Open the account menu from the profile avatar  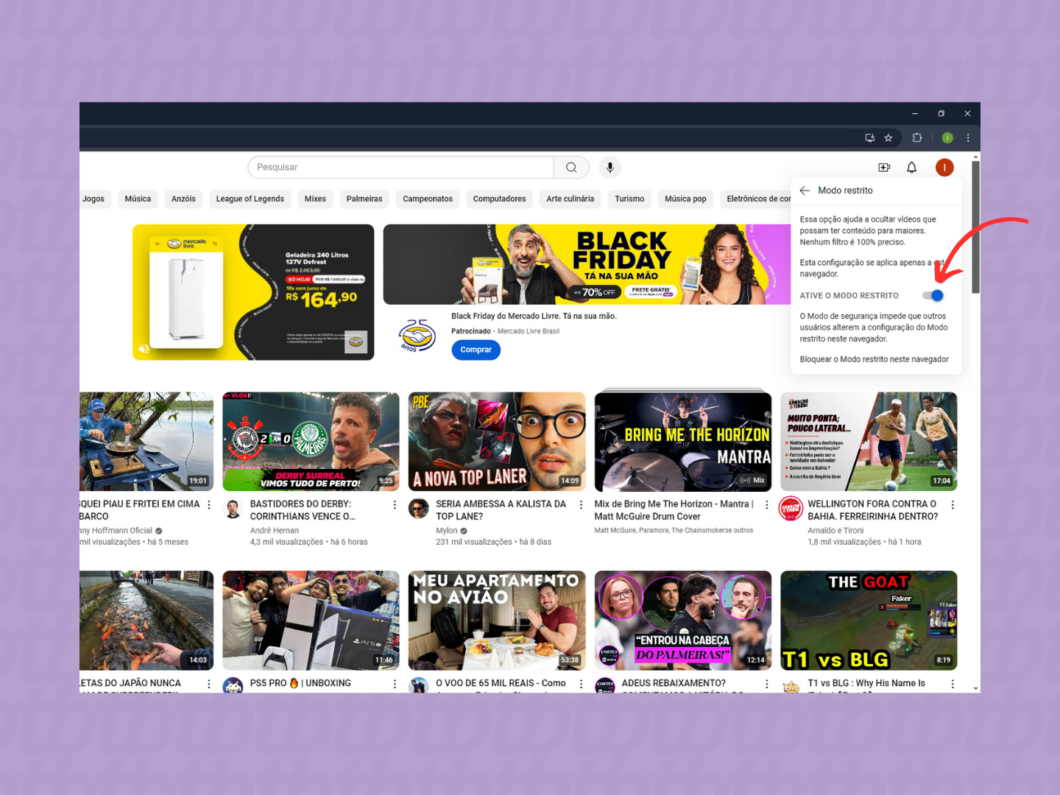tap(944, 167)
